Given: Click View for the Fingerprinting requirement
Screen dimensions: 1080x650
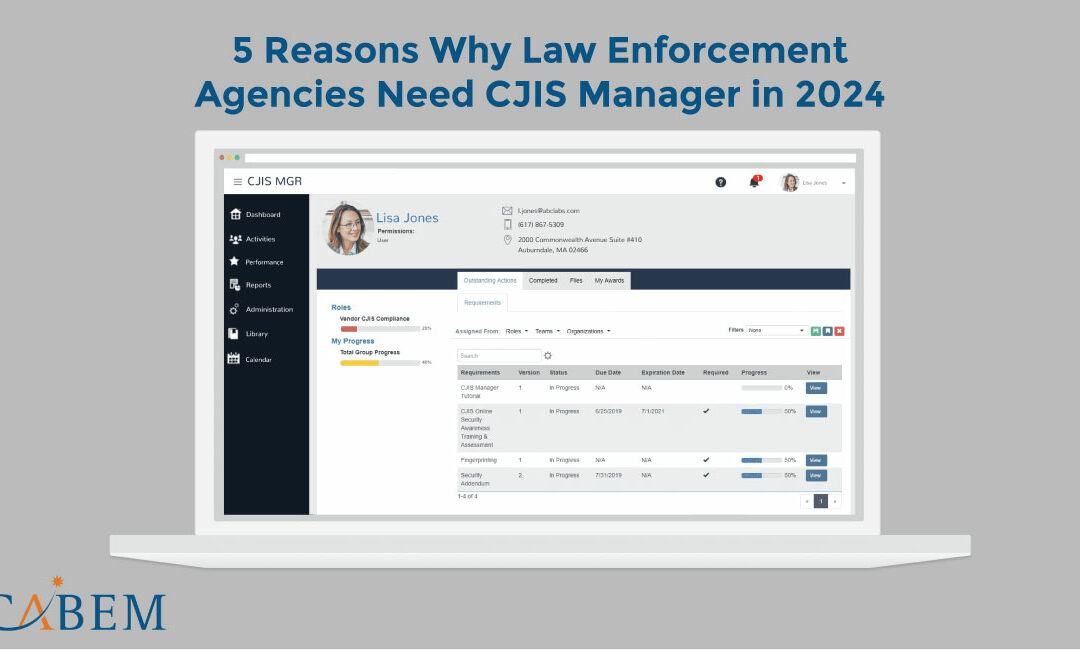Looking at the screenshot, I should [816, 460].
